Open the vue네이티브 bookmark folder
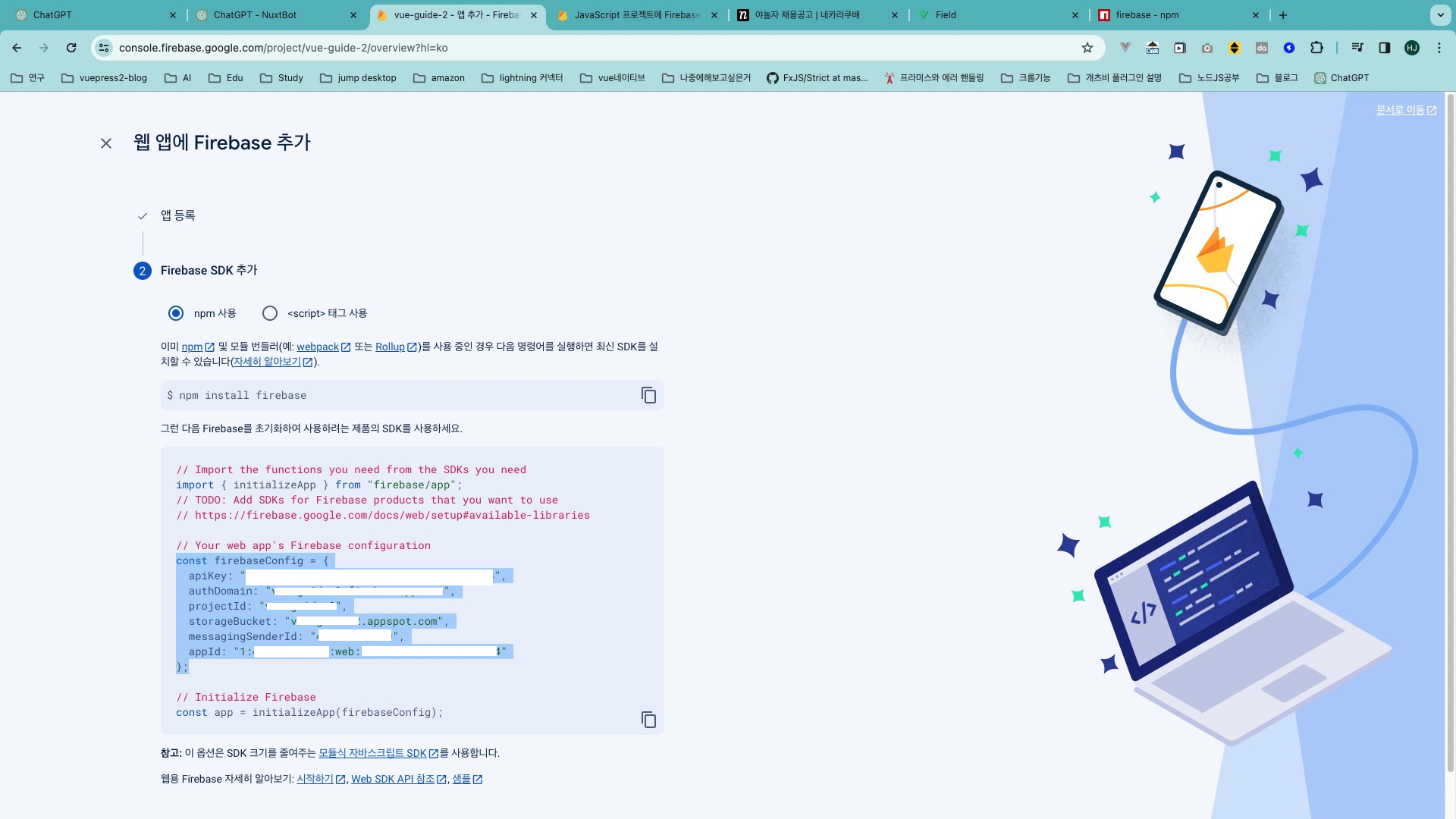Screen dimensions: 1456x819 (x=613, y=78)
